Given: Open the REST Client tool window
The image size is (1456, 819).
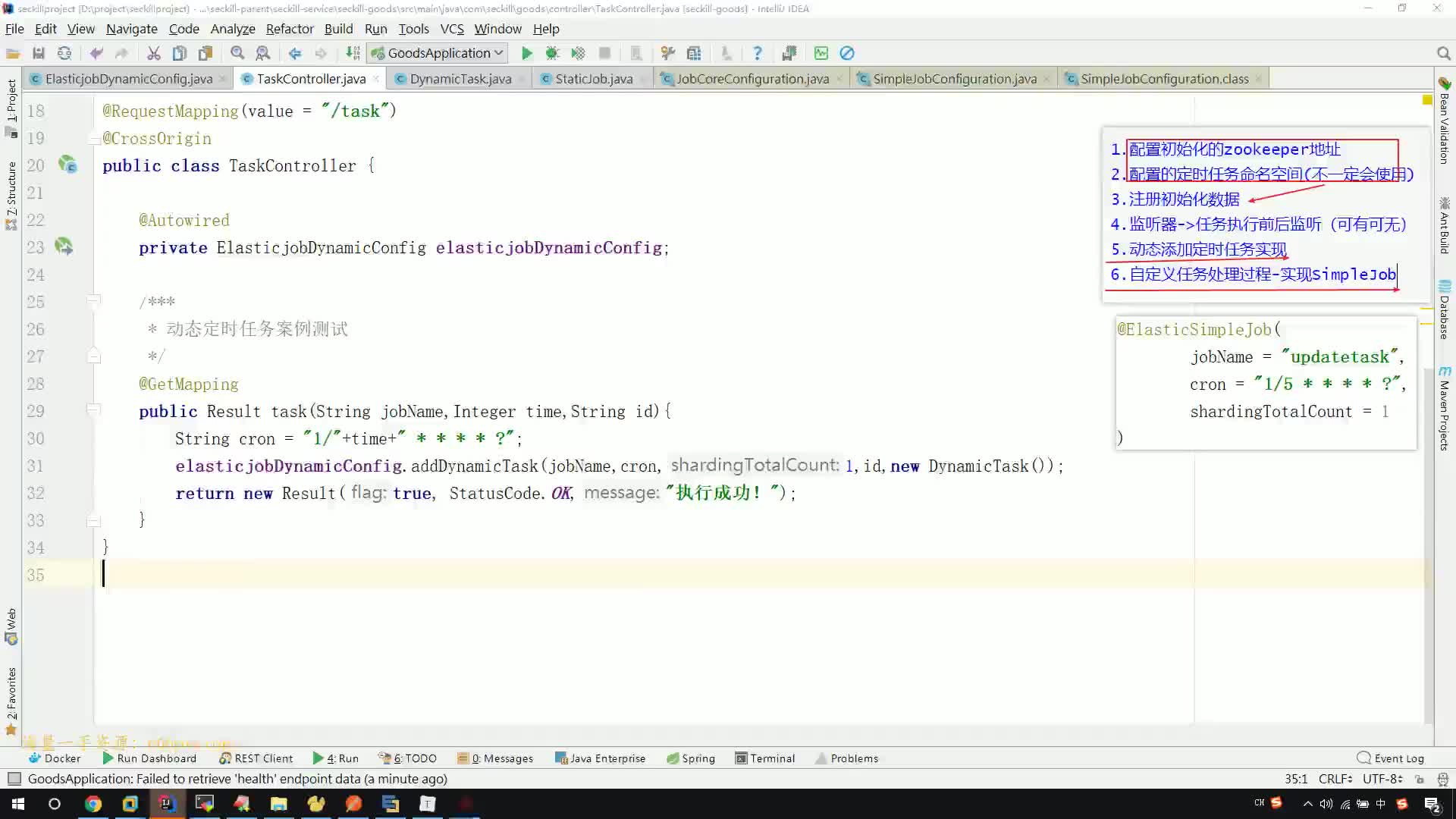Looking at the screenshot, I should click(256, 758).
